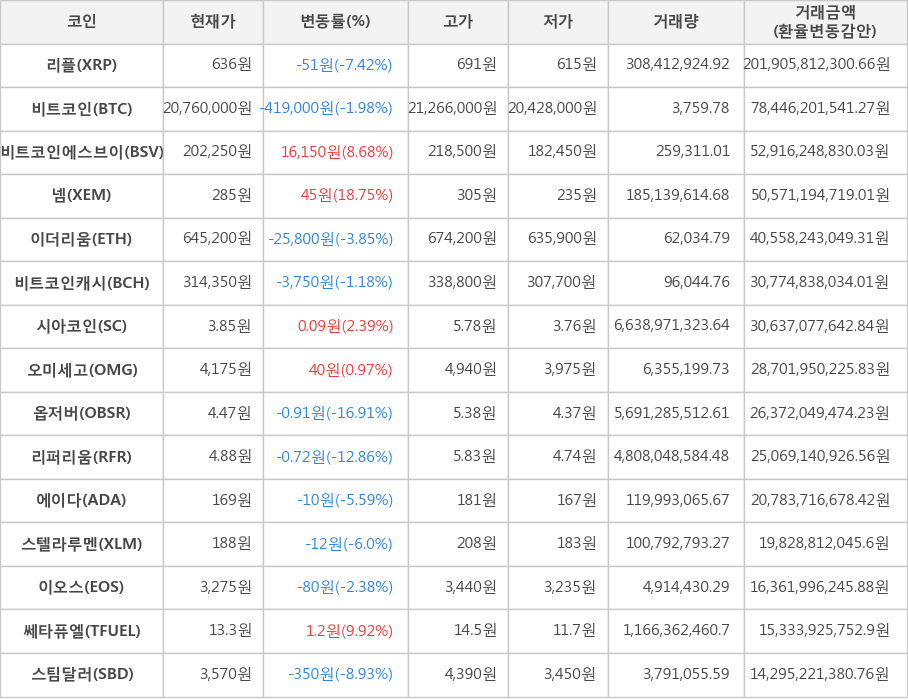The height and width of the screenshot is (700, 908).
Task: Click the 넴(XEM) coin name
Action: tap(82, 195)
